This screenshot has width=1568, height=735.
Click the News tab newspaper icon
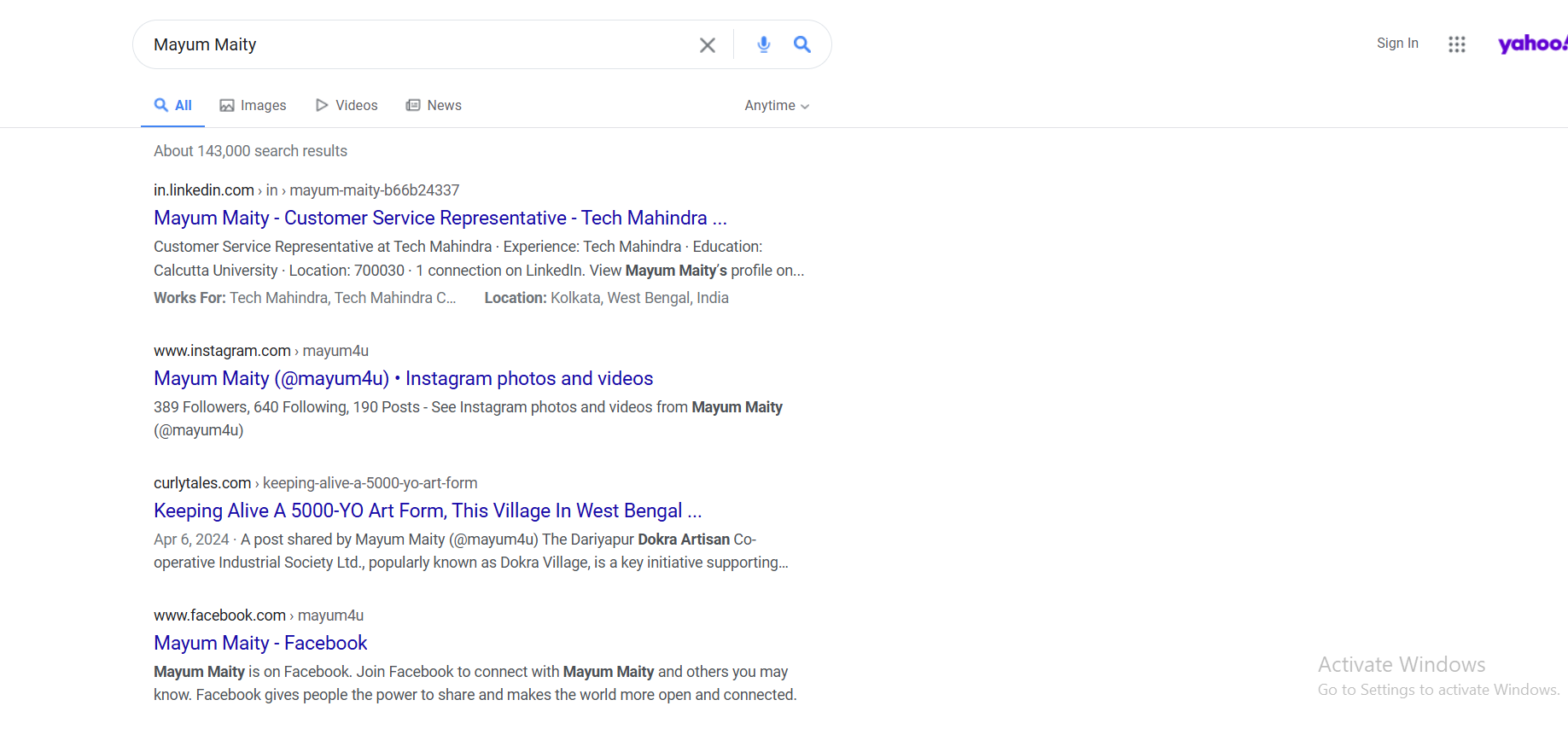click(x=413, y=106)
